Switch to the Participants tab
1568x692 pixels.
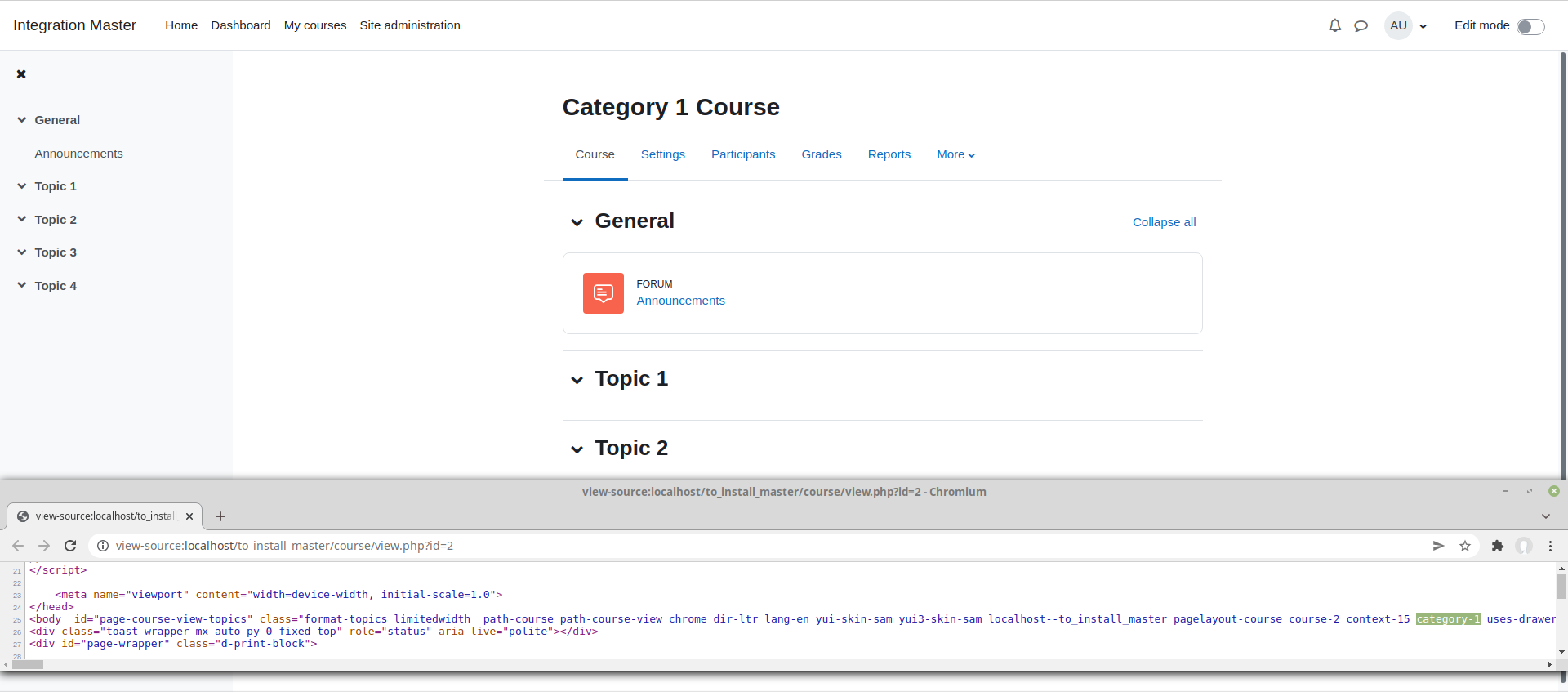click(743, 154)
